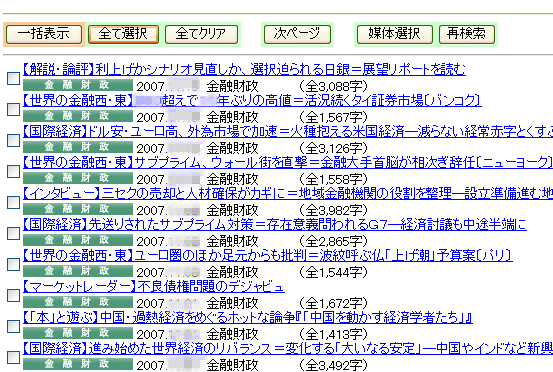553x372 pixels.
Task: Open 【マーケットレーダー】不良債権問題のデジャビュ link
Action: coord(154,287)
